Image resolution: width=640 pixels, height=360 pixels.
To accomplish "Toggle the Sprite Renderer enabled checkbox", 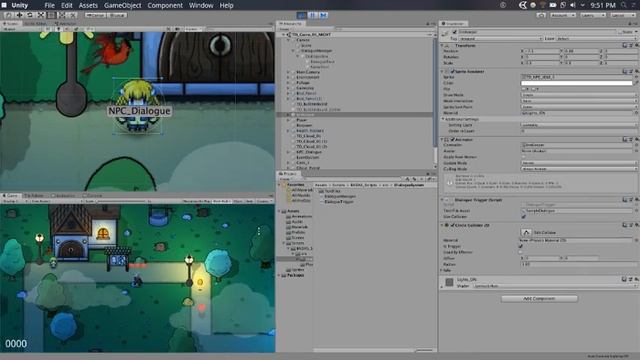I will 452,71.
